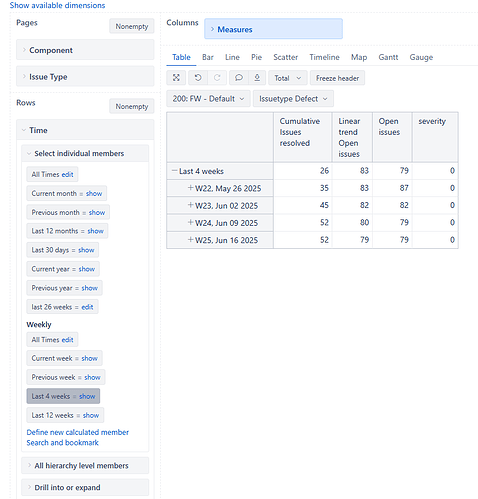Open the 200: FW - Default page dropdown
Screen dimensions: 478x499
tap(208, 99)
